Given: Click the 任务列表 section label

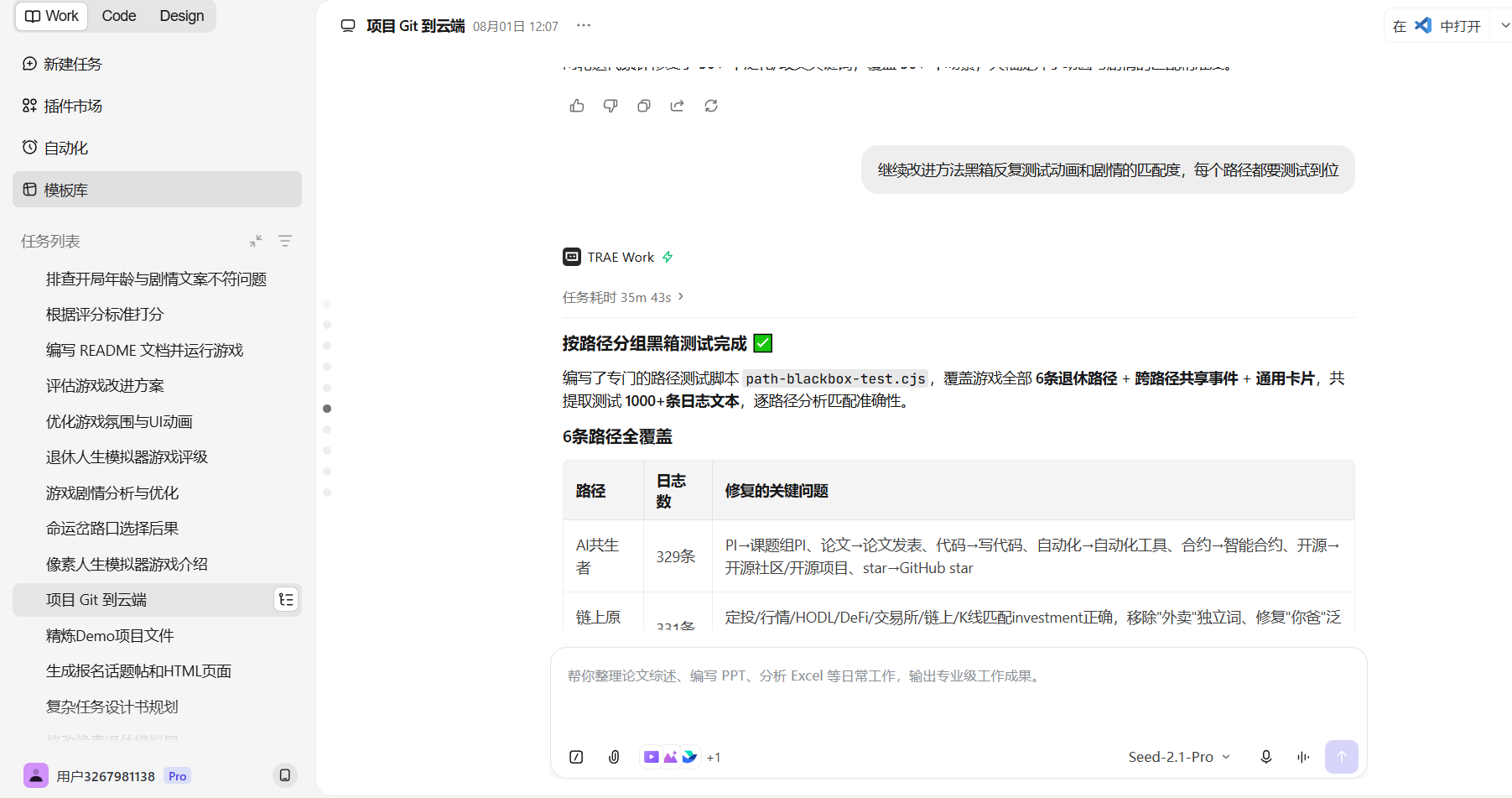Looking at the screenshot, I should click(x=50, y=241).
